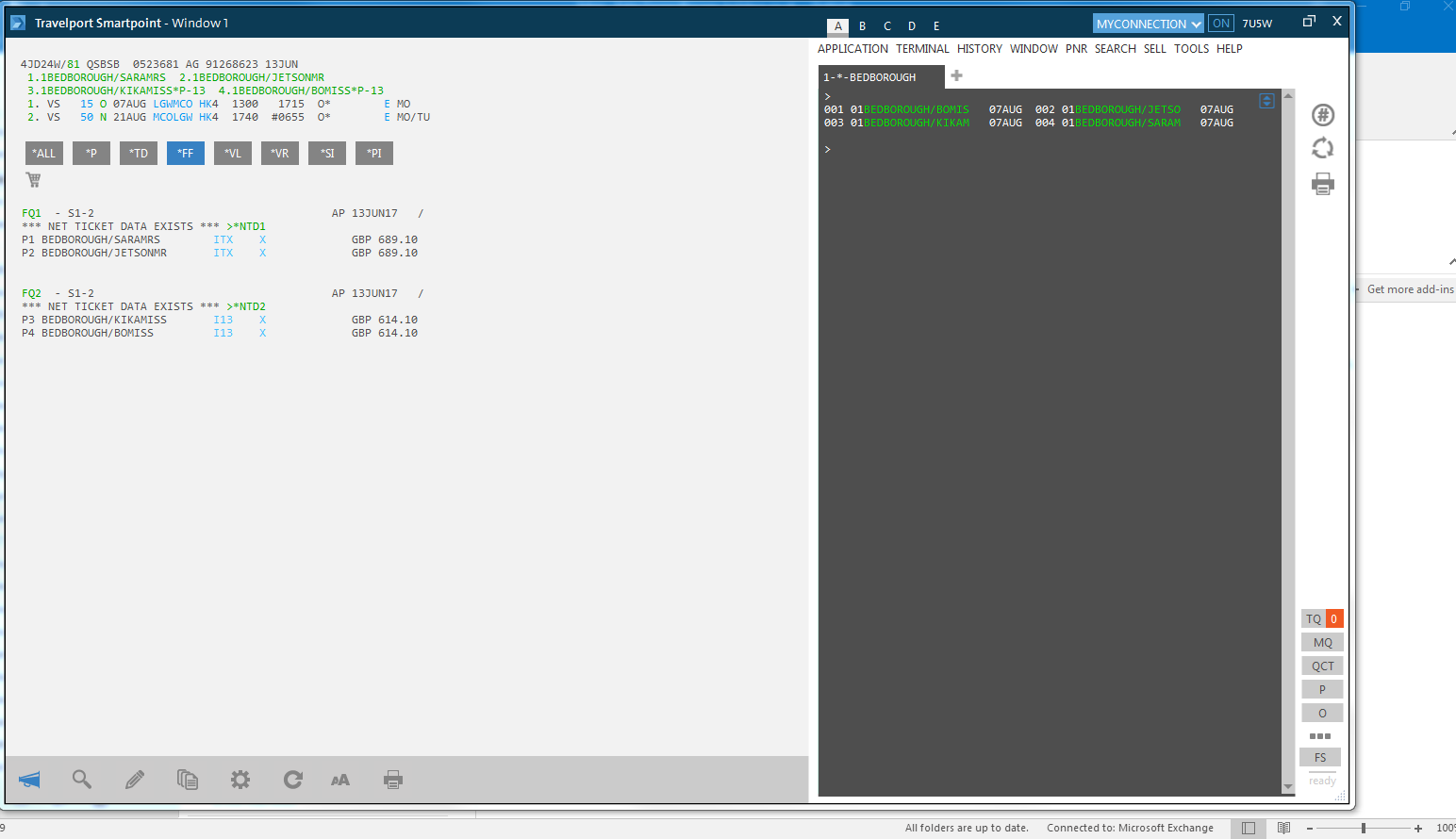Click the P button above O
The width and height of the screenshot is (1456, 839).
pyautogui.click(x=1322, y=689)
